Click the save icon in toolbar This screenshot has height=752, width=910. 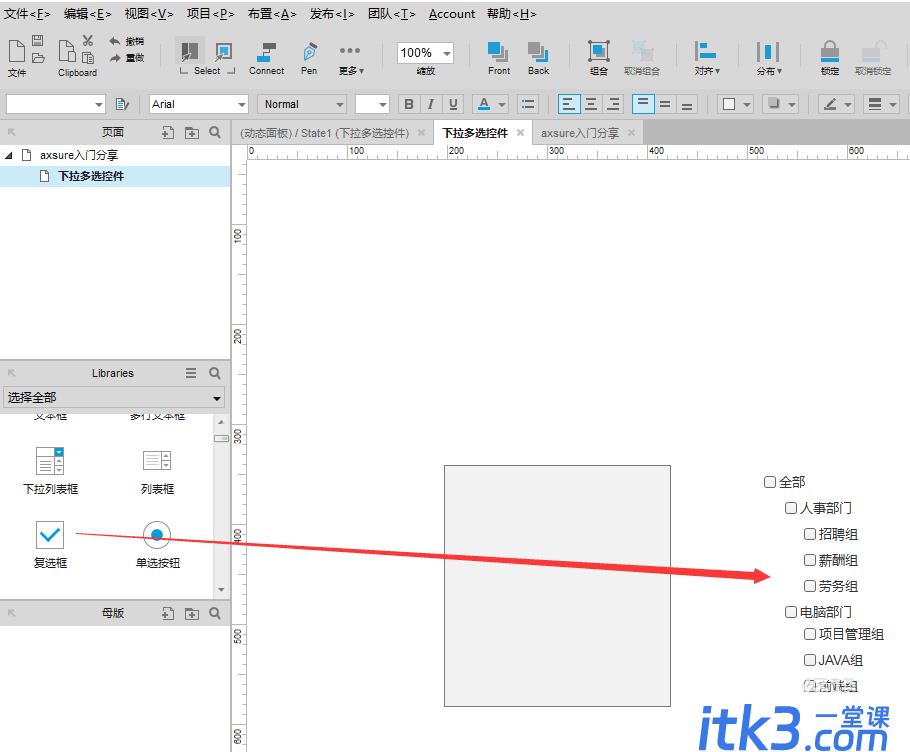pyautogui.click(x=38, y=40)
